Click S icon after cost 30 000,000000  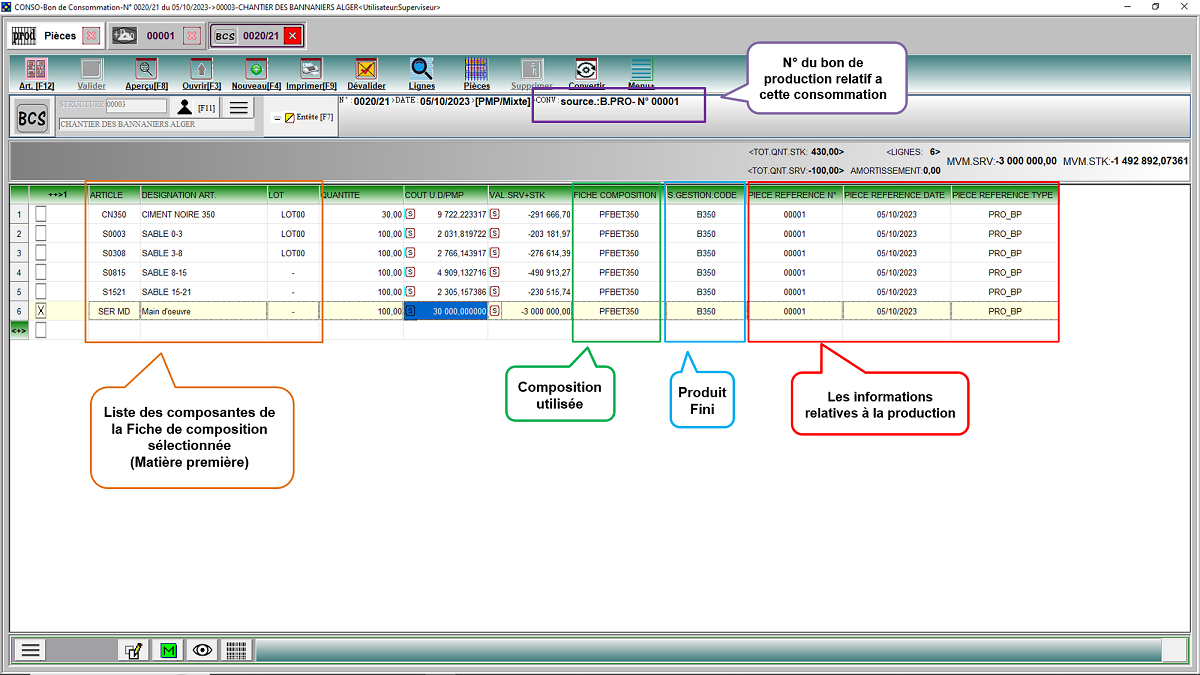pos(494,311)
